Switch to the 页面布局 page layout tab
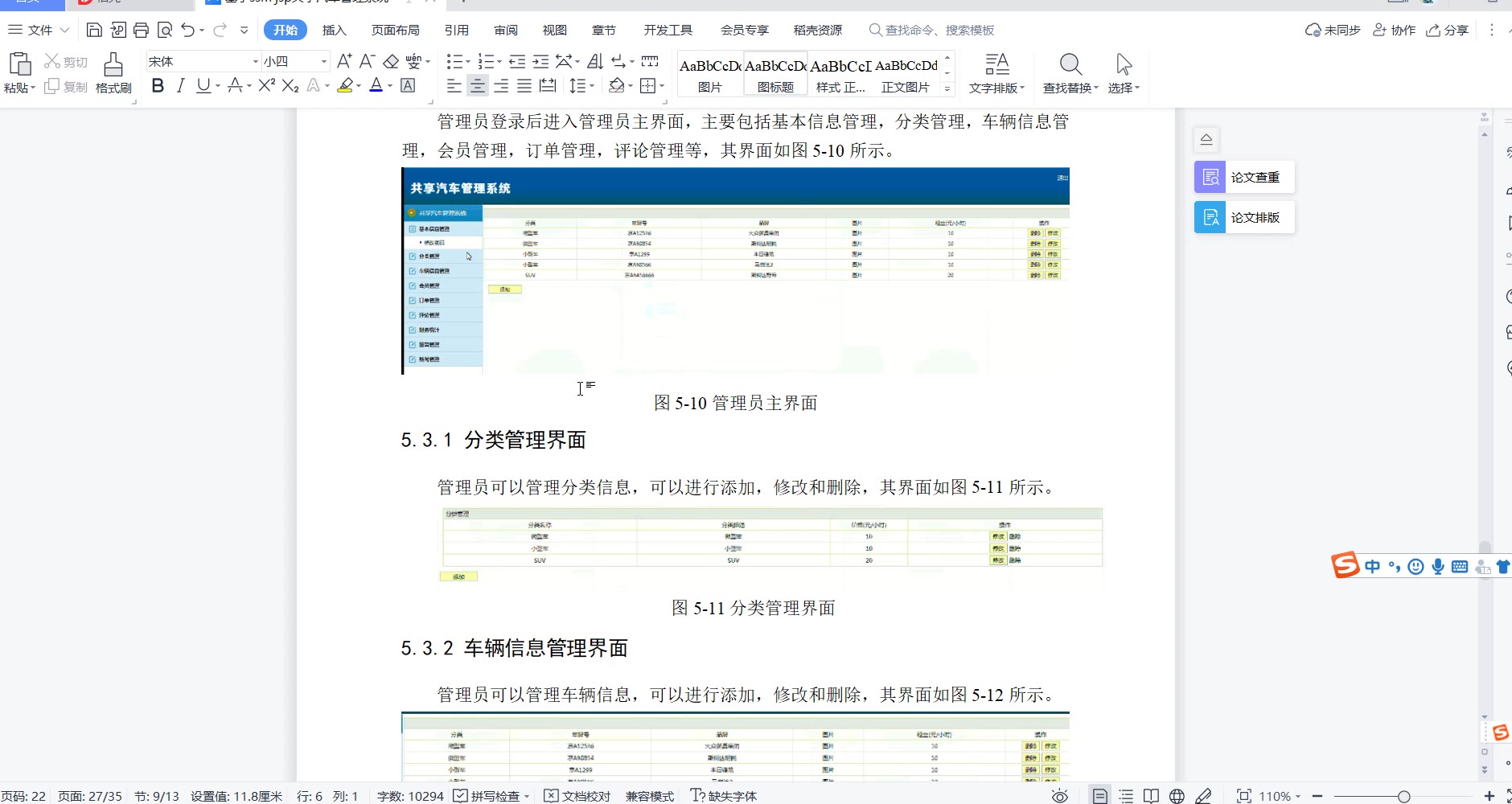1512x804 pixels. pyautogui.click(x=395, y=30)
